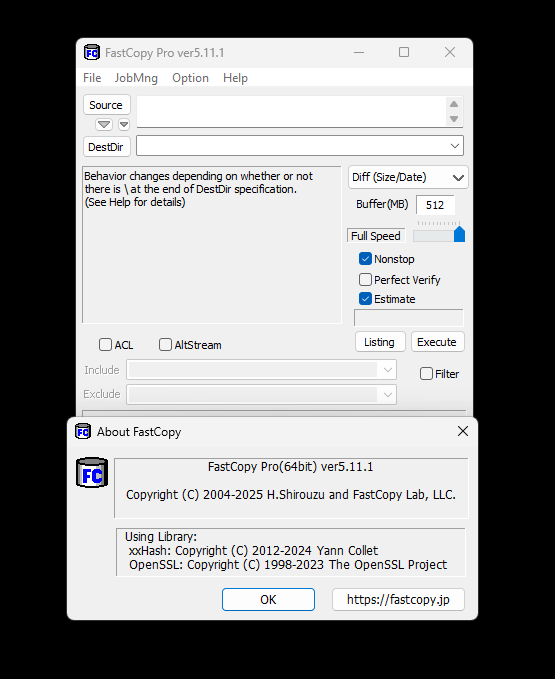Enable the AltStream checkbox
This screenshot has width=555, height=679.
point(165,345)
